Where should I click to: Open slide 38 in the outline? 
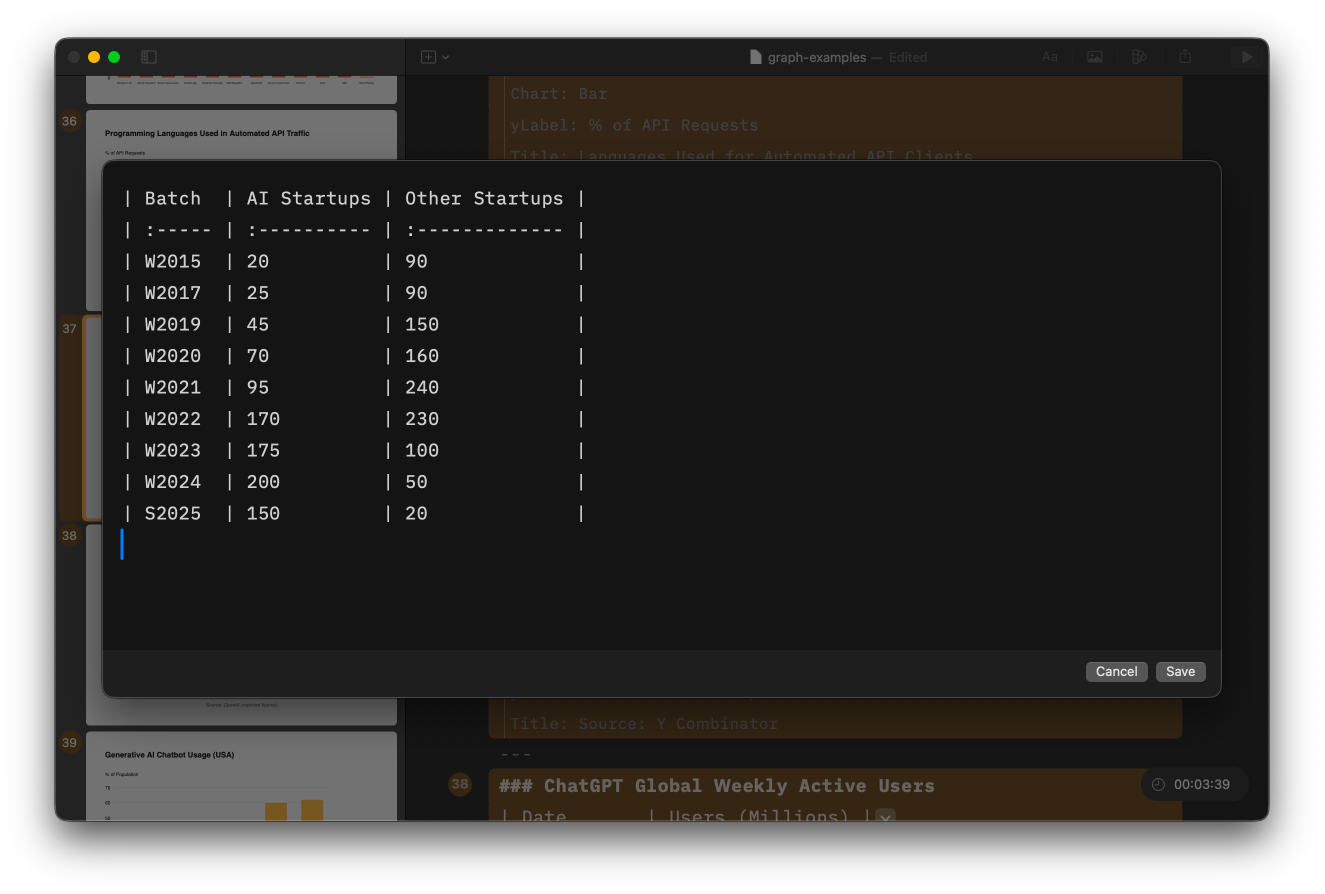[x=460, y=785]
